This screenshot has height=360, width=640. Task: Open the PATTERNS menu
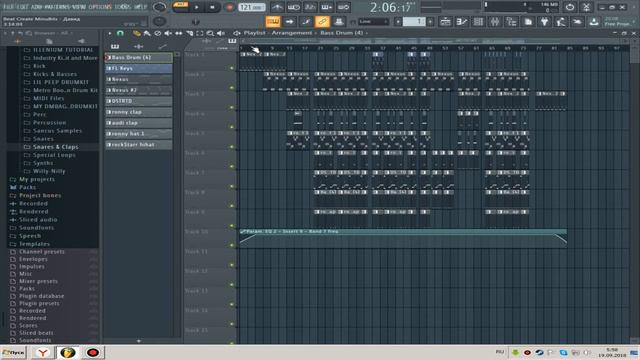coord(57,7)
